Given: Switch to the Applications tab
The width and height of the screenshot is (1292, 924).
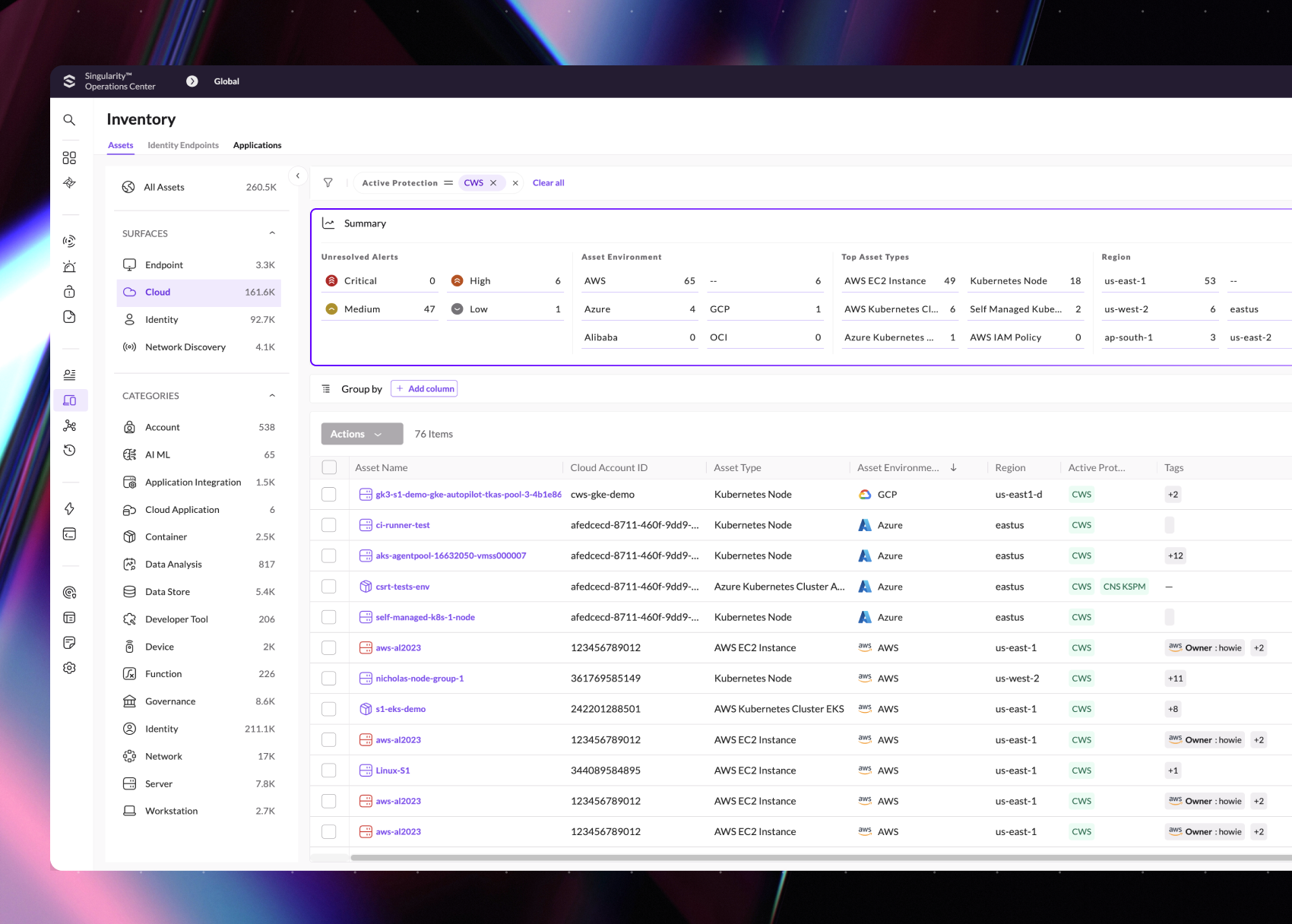Looking at the screenshot, I should (x=257, y=145).
